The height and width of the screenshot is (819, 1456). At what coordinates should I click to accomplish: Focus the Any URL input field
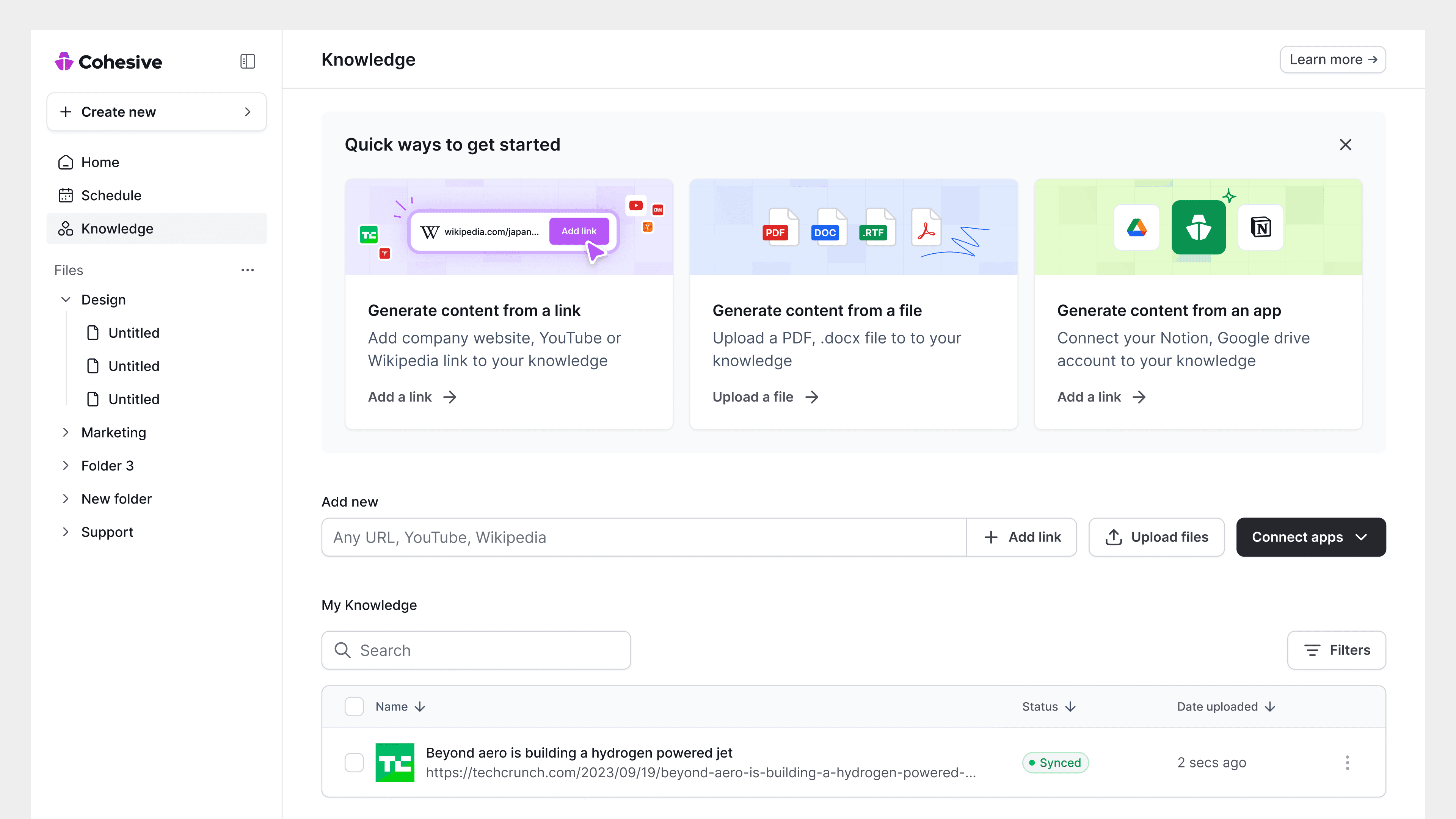[x=643, y=537]
